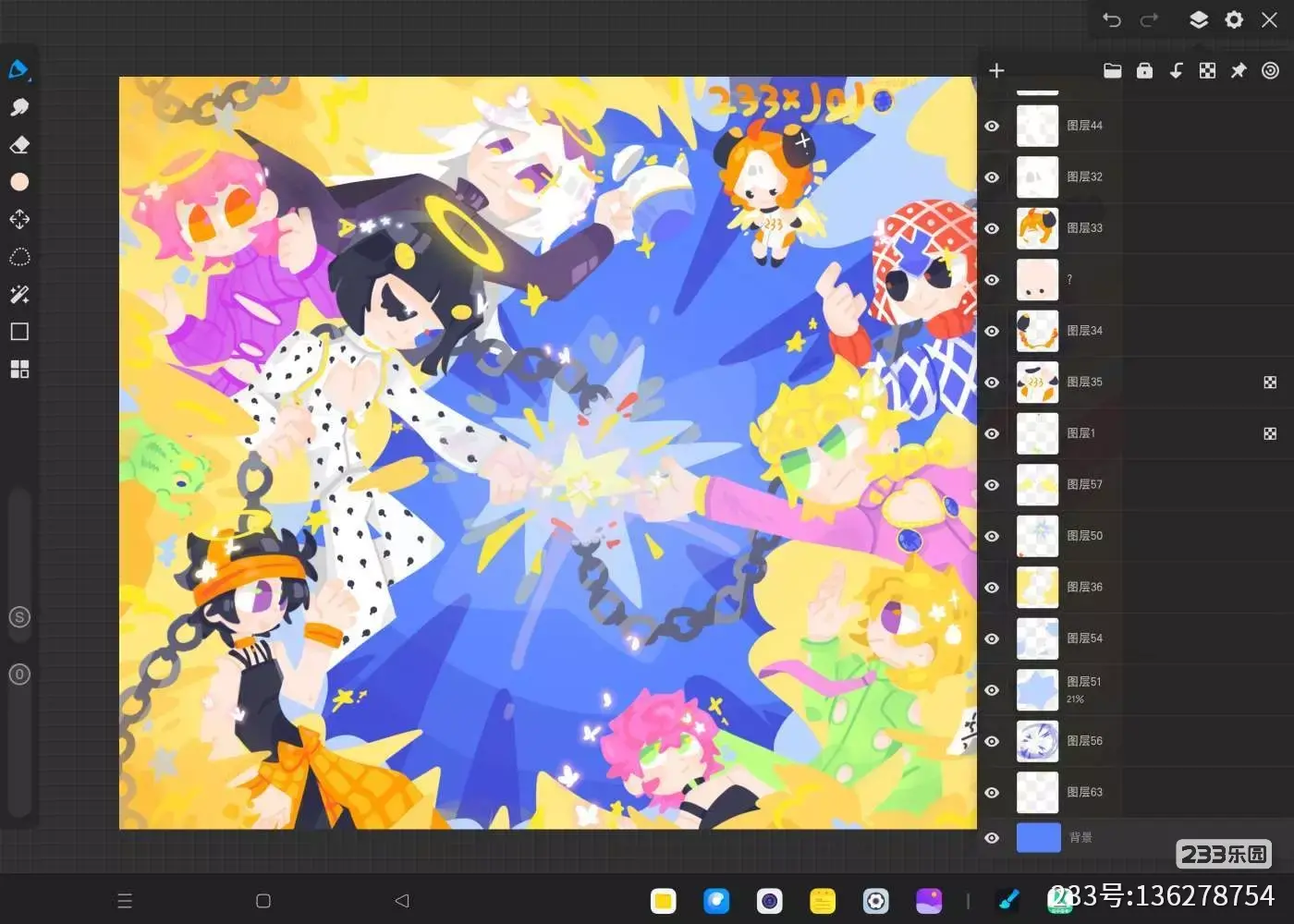Select the rectangle shape tool
1294x924 pixels.
[19, 332]
